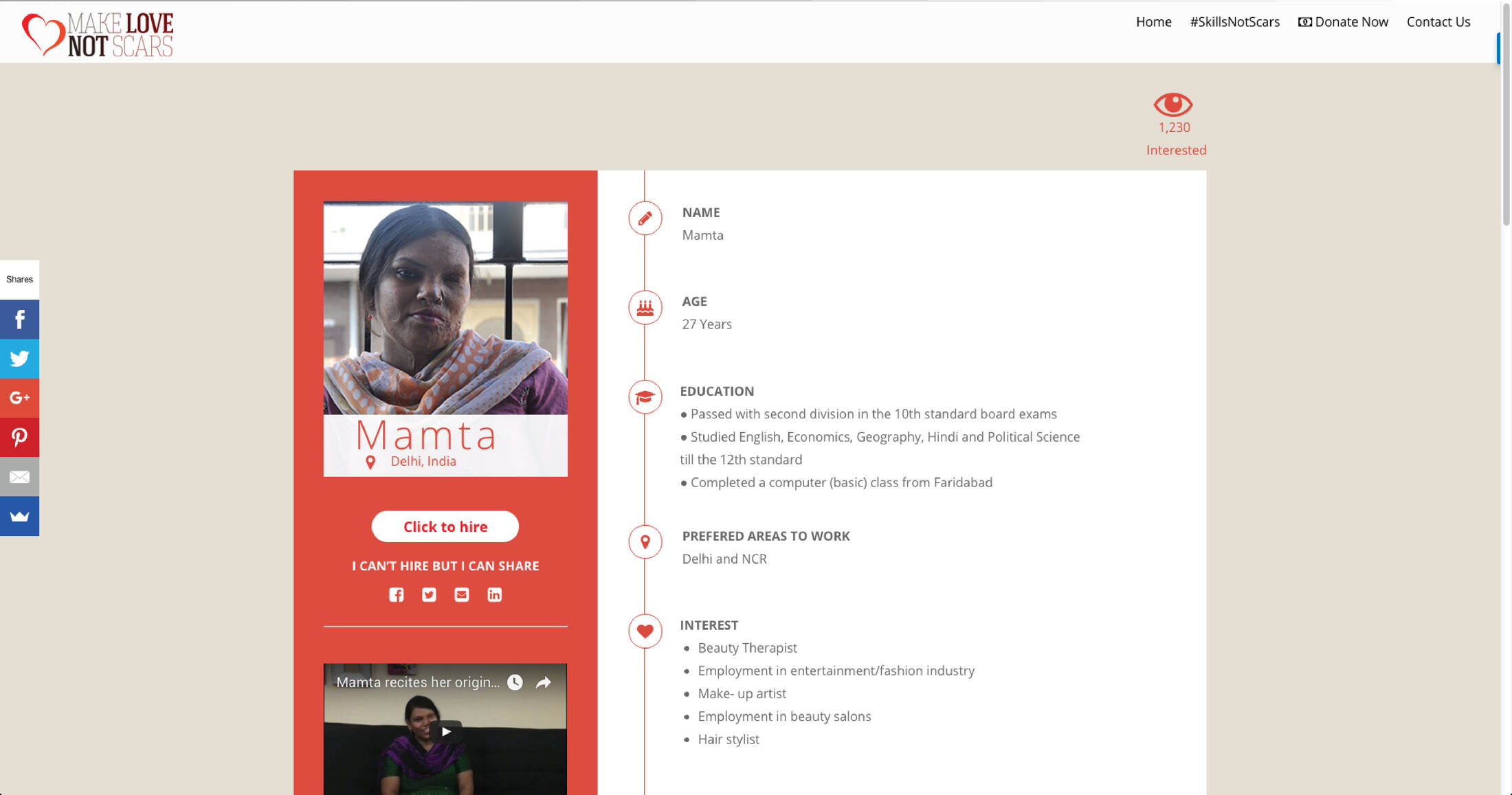This screenshot has height=795, width=1512.
Task: Share profile via small email icon
Action: [x=462, y=594]
